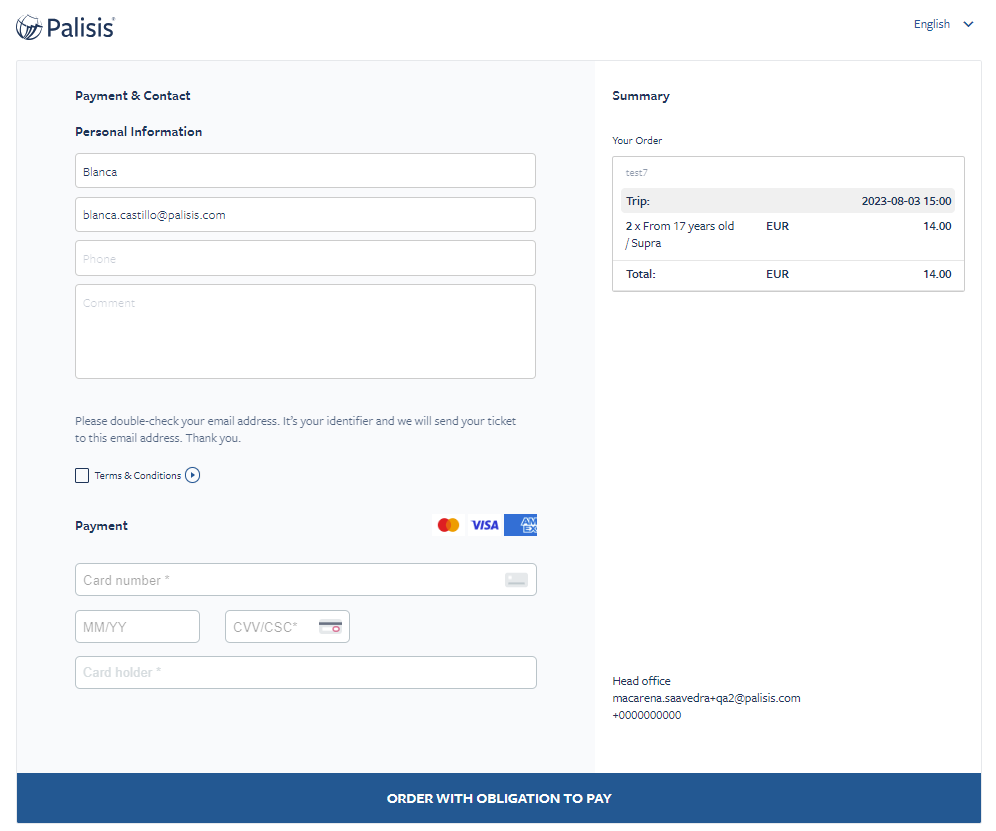Click the Your Order label
This screenshot has height=831, width=996.
636,140
